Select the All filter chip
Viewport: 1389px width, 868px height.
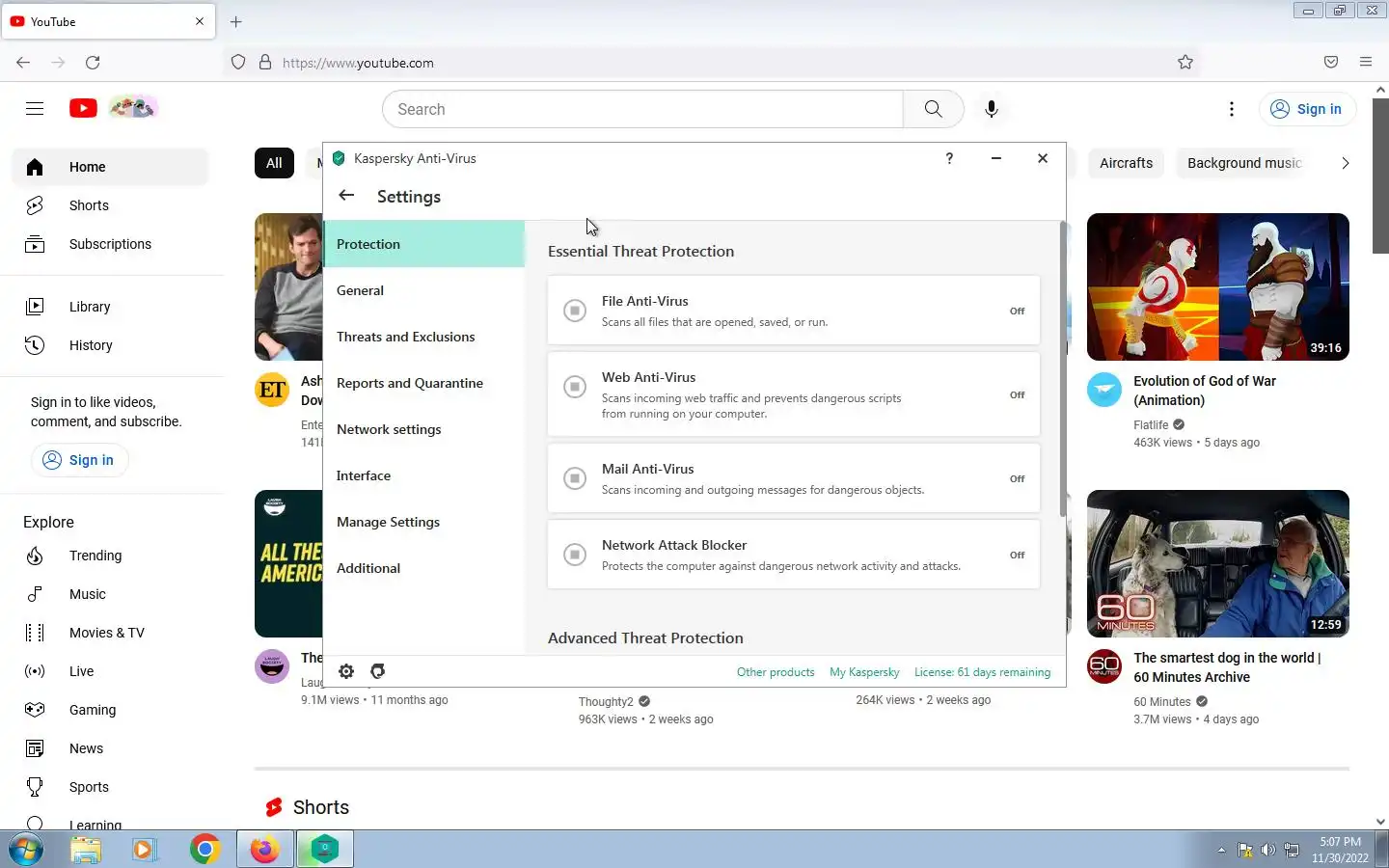click(274, 163)
